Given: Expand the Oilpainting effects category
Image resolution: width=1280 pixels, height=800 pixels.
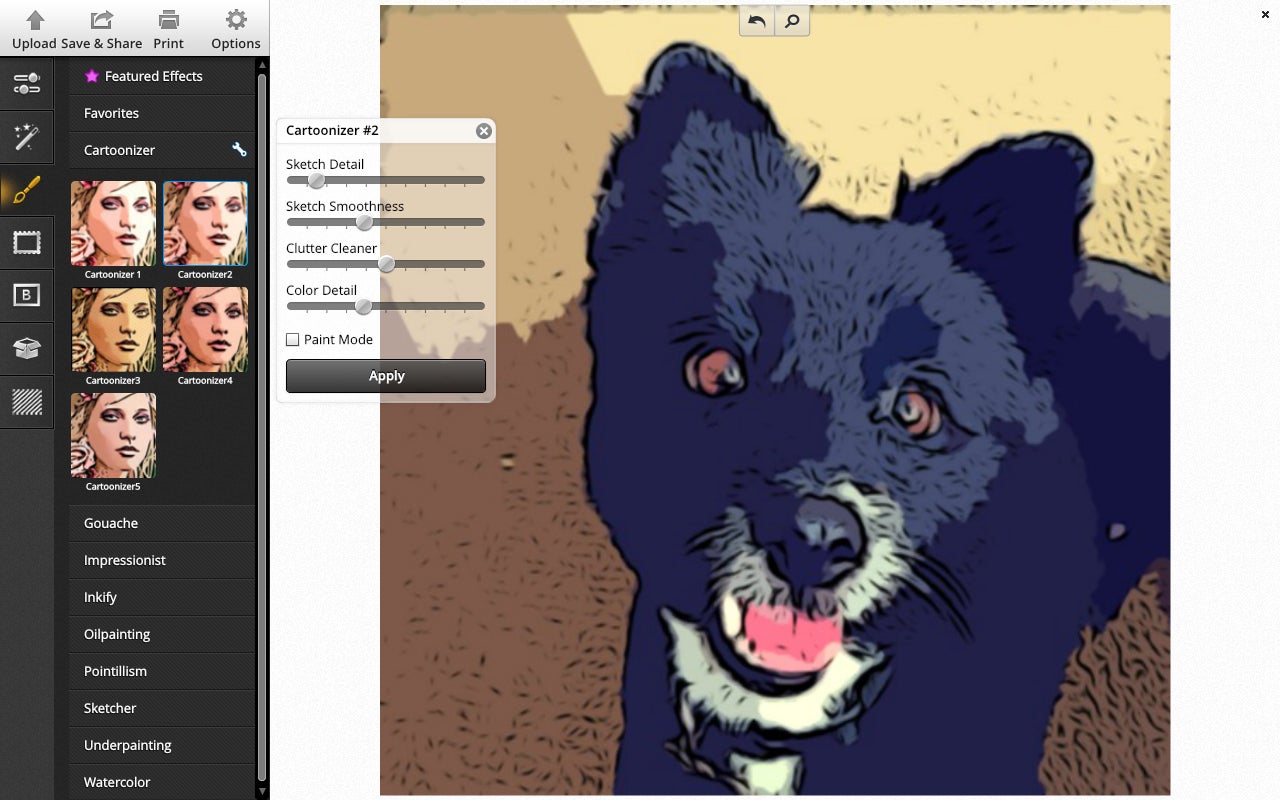Looking at the screenshot, I should (162, 634).
